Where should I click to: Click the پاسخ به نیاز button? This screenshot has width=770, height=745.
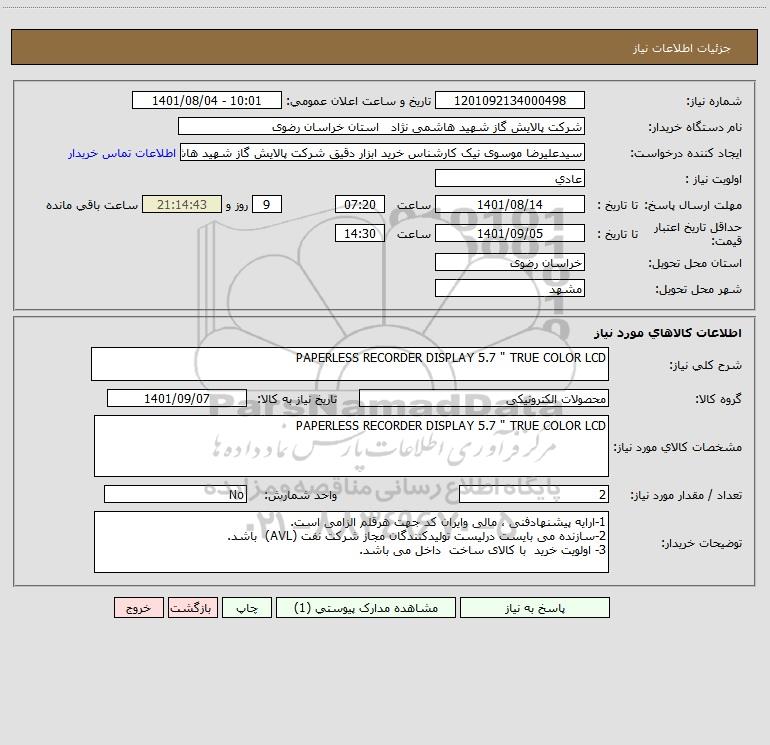[x=535, y=607]
